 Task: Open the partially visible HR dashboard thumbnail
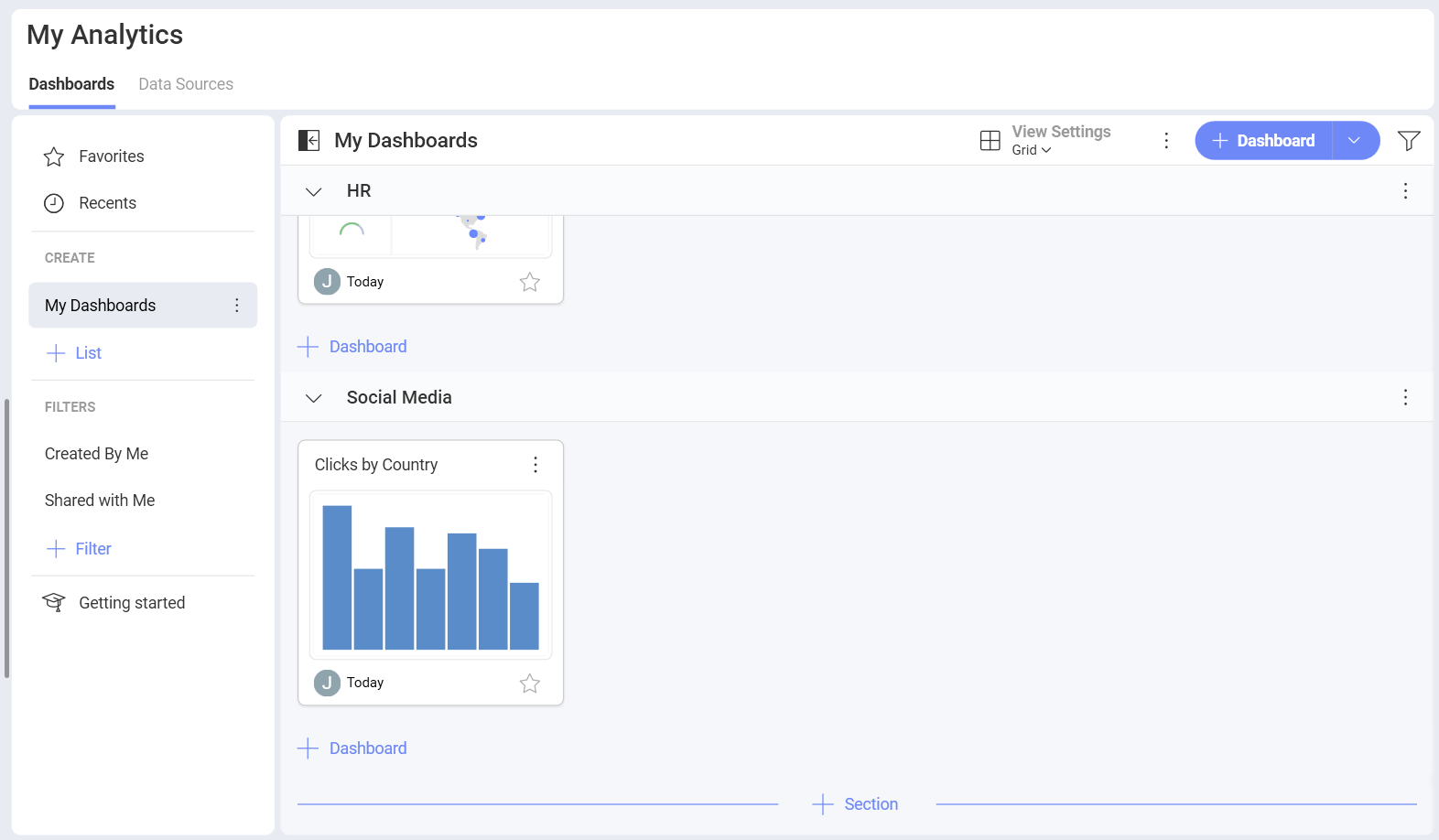(431, 237)
